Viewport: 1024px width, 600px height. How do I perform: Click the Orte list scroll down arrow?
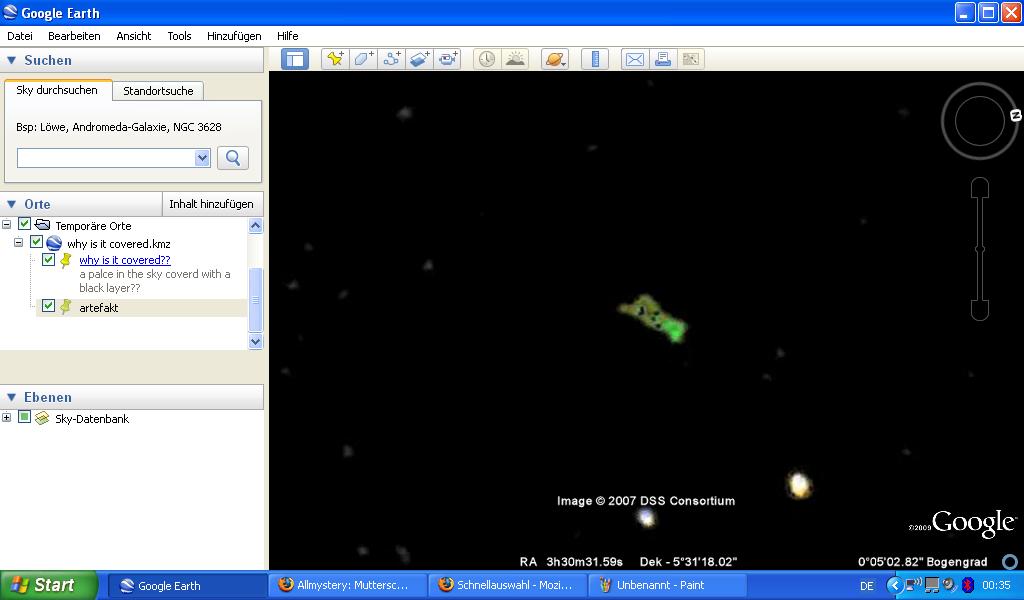tap(255, 341)
